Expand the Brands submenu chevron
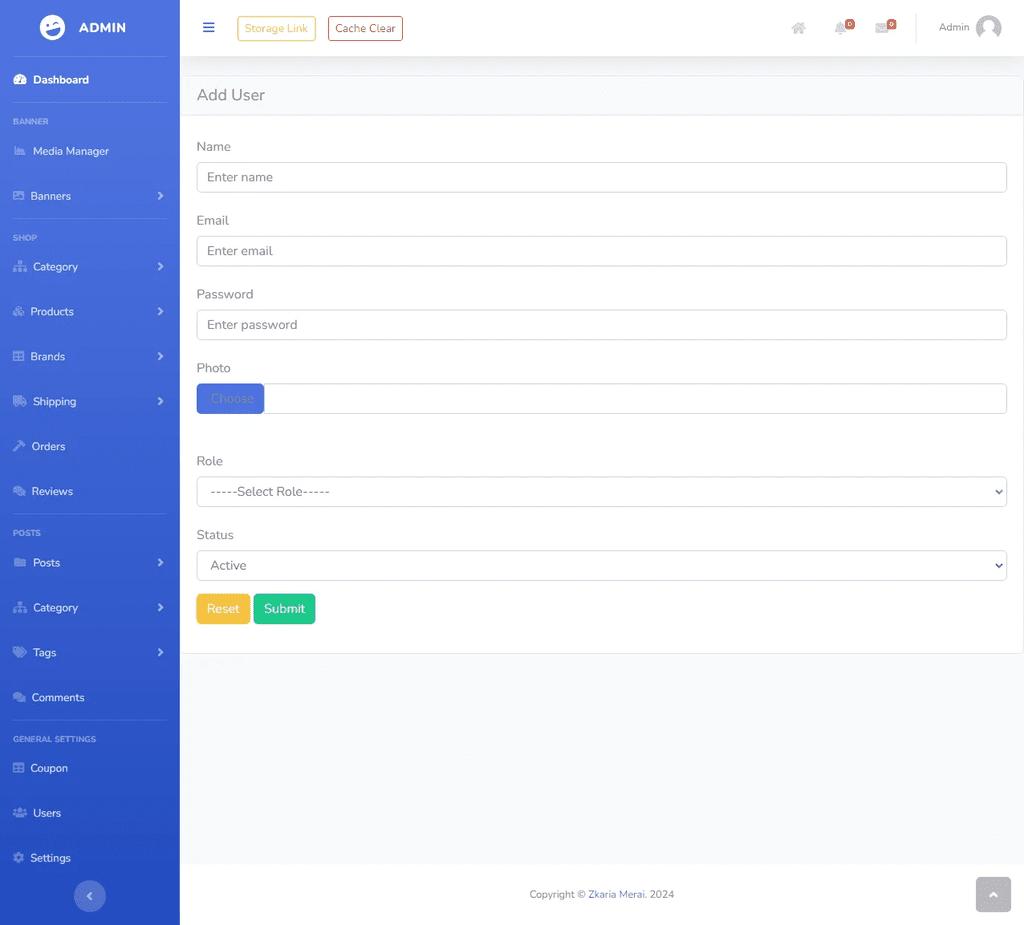The width and height of the screenshot is (1024, 925). tap(160, 357)
